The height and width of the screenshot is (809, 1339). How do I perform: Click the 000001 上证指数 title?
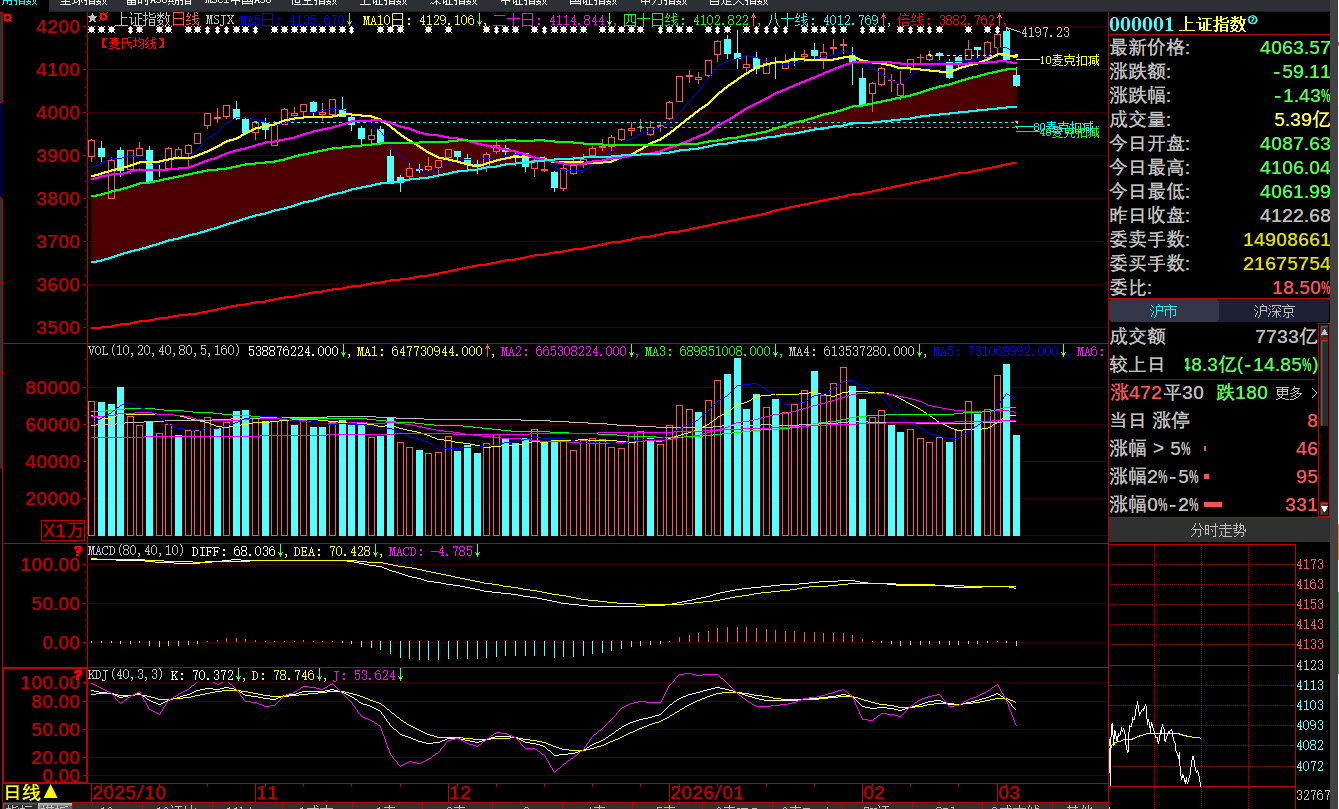pyautogui.click(x=1177, y=23)
